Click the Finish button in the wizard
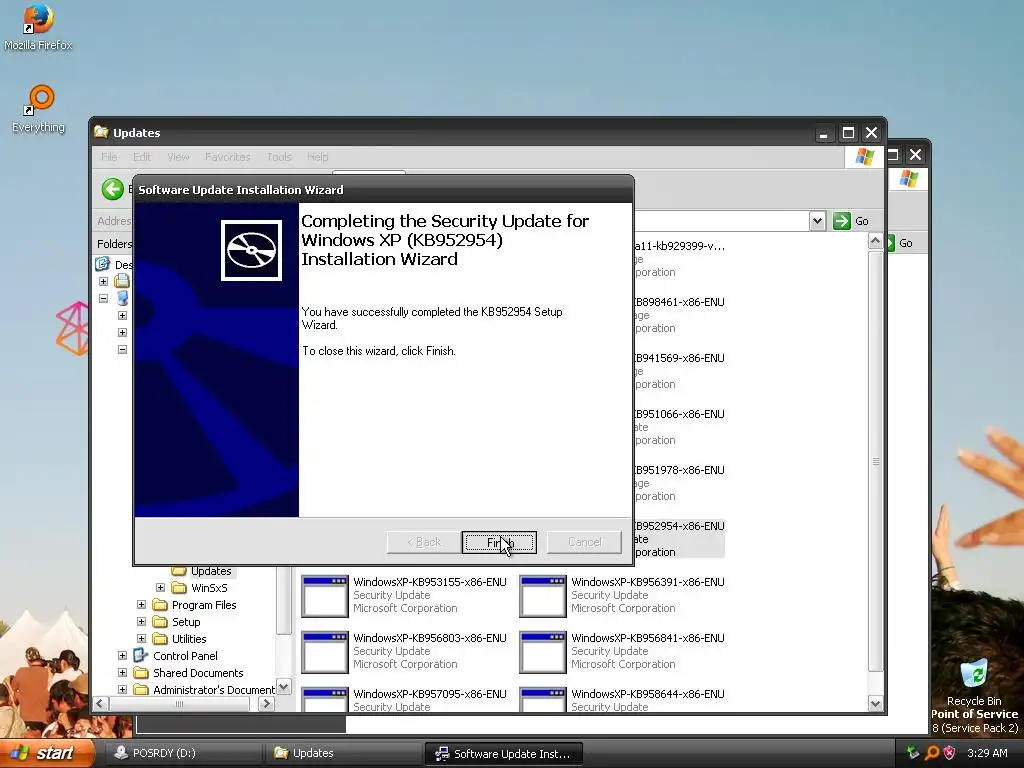 coord(499,542)
